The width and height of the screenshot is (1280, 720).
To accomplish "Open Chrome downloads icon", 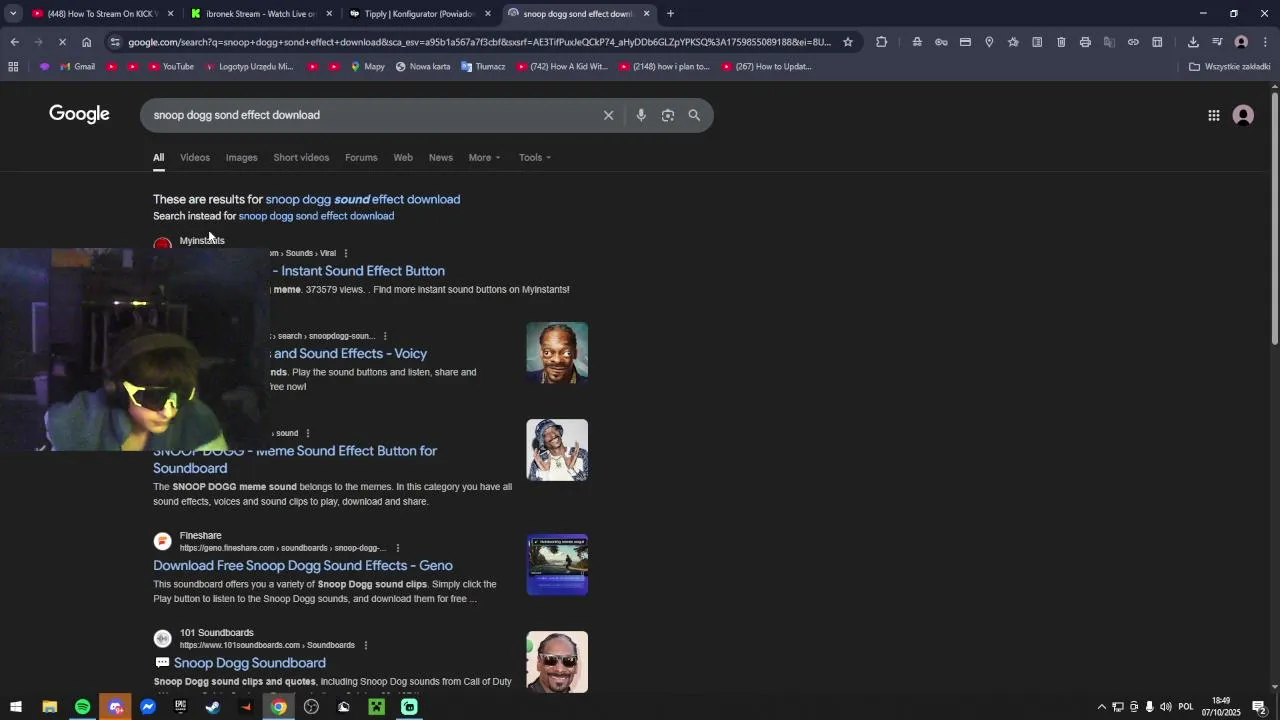I will coord(1193,42).
